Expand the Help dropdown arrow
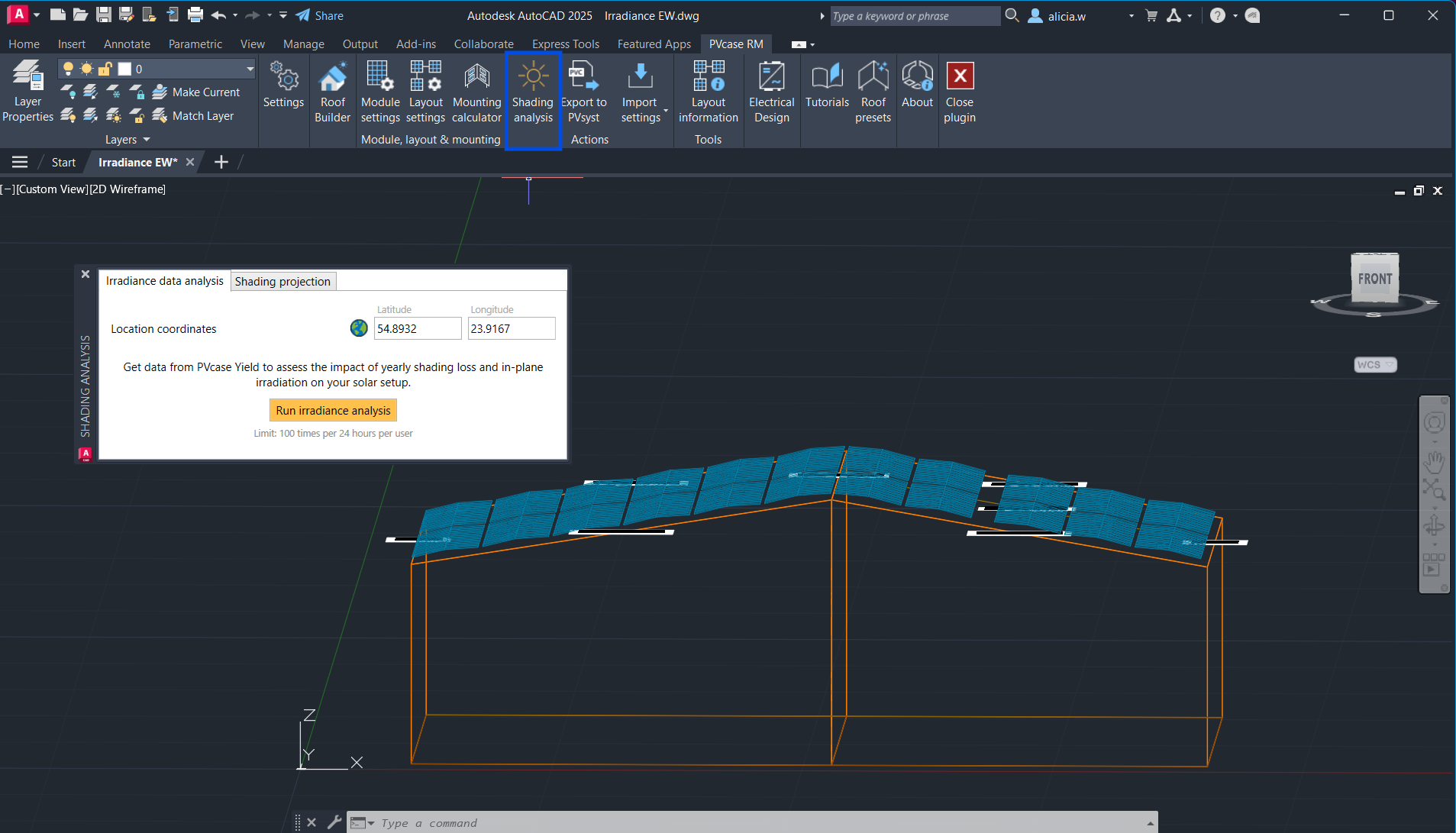 pyautogui.click(x=1235, y=15)
